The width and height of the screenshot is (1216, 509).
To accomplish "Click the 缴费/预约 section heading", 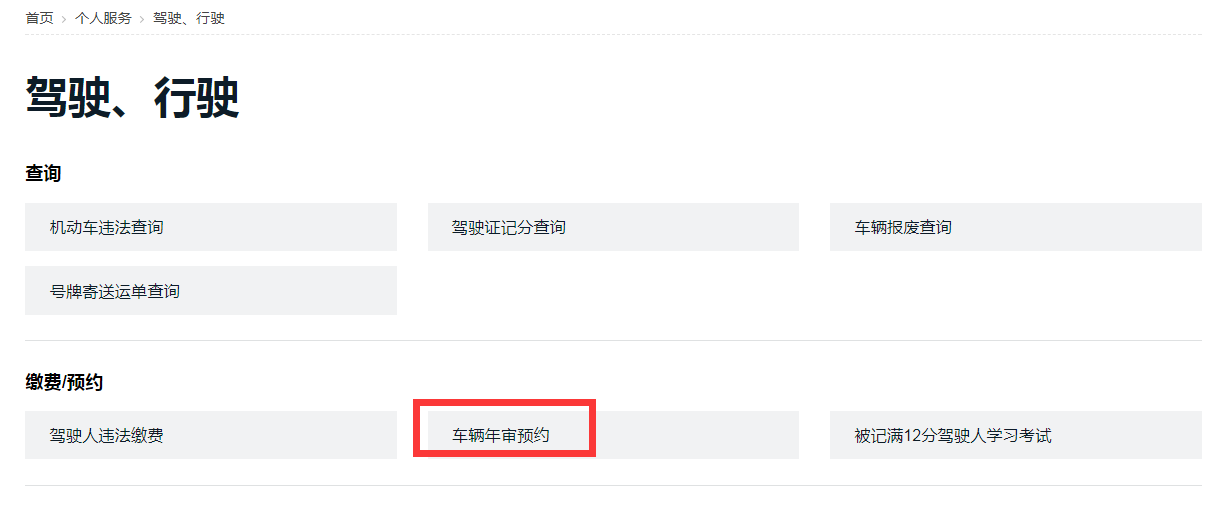I will pos(64,381).
